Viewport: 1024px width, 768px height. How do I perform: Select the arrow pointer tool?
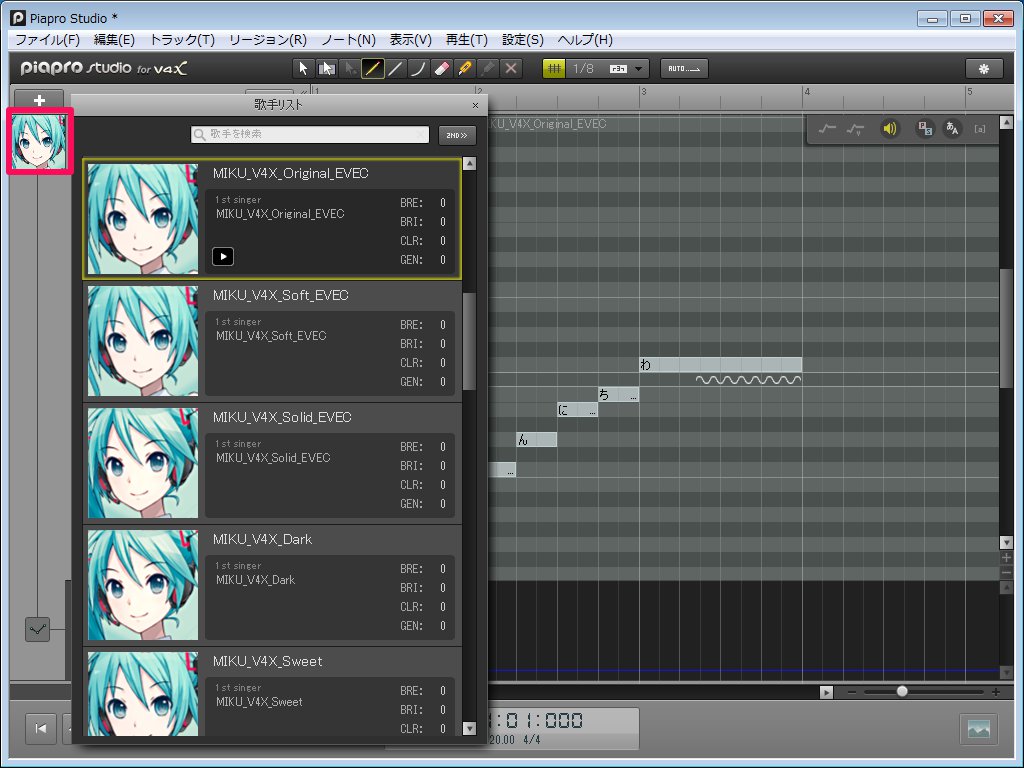[302, 69]
